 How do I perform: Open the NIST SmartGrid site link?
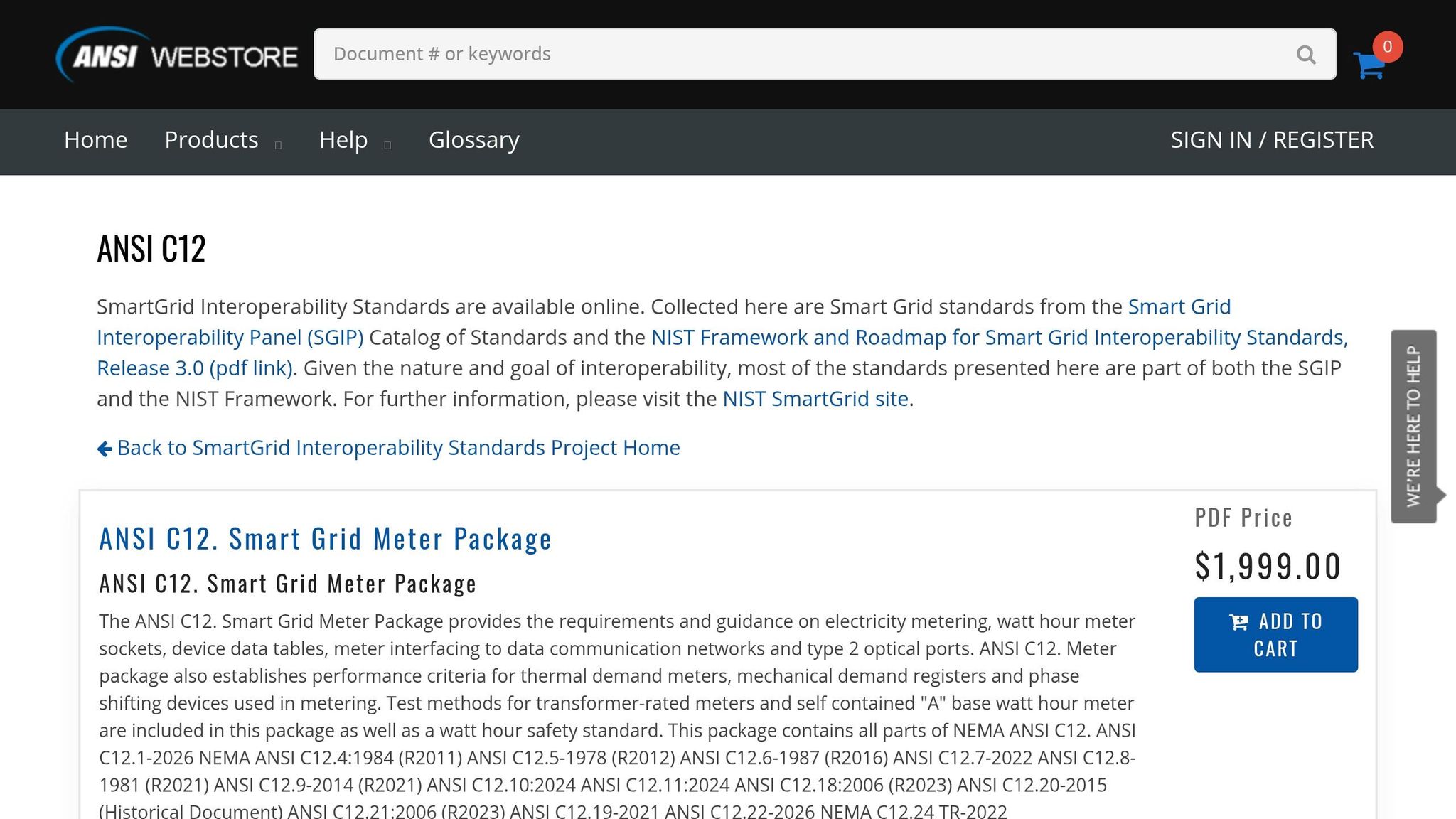pos(815,399)
